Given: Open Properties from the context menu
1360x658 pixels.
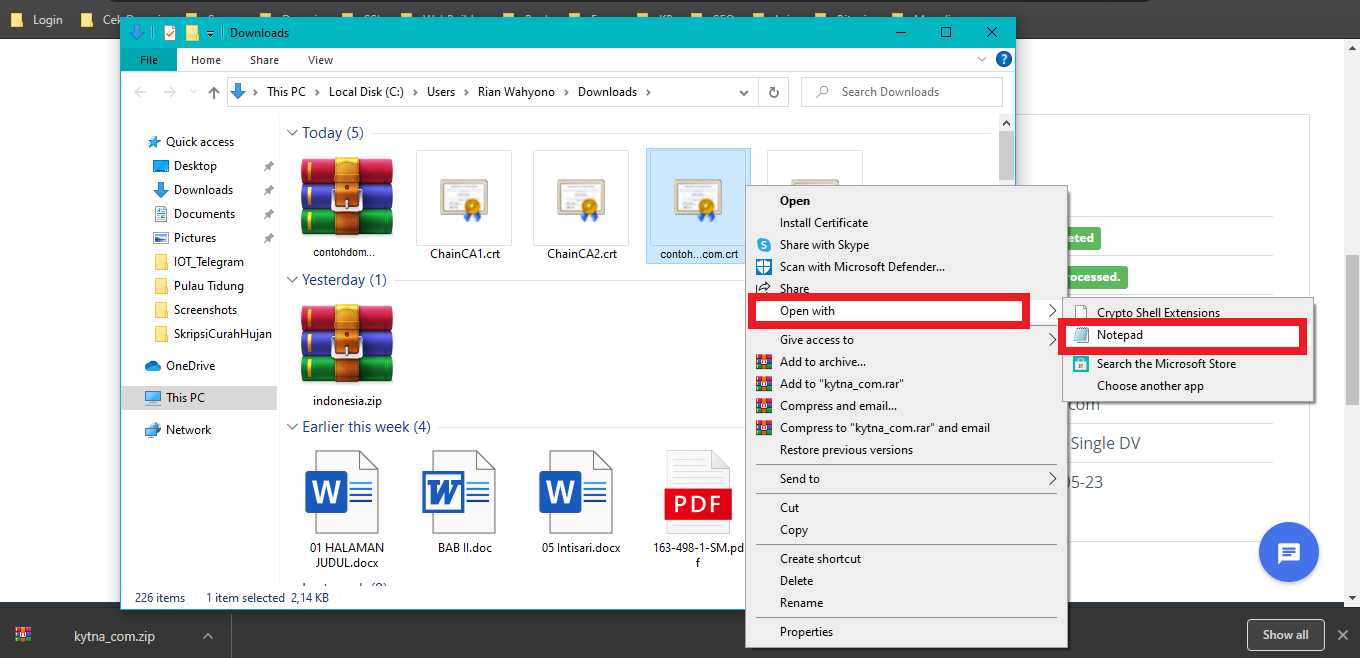Looking at the screenshot, I should coord(806,632).
